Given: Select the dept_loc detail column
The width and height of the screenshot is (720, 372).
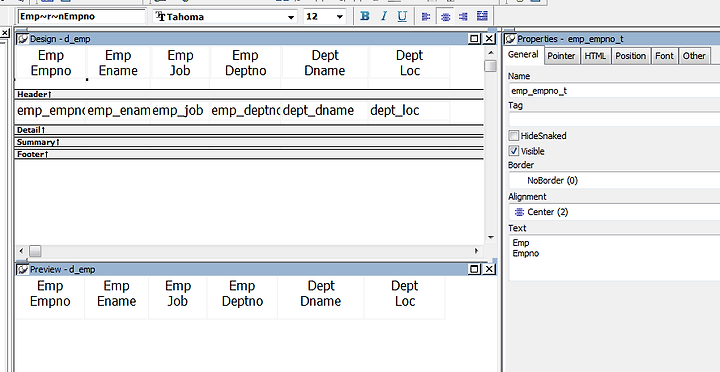Looking at the screenshot, I should coord(409,111).
